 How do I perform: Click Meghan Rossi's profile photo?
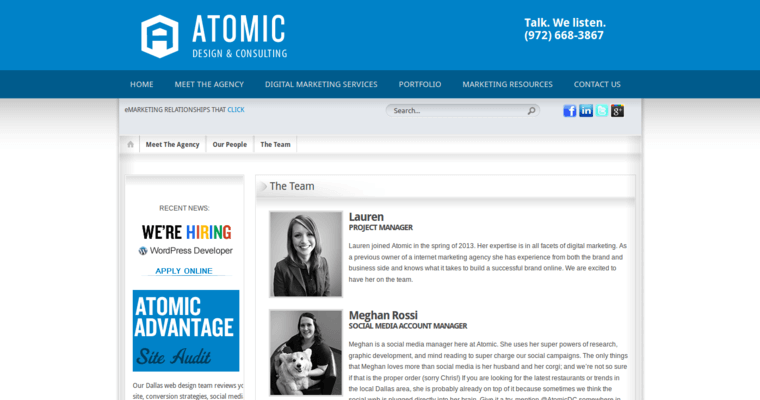click(x=306, y=352)
